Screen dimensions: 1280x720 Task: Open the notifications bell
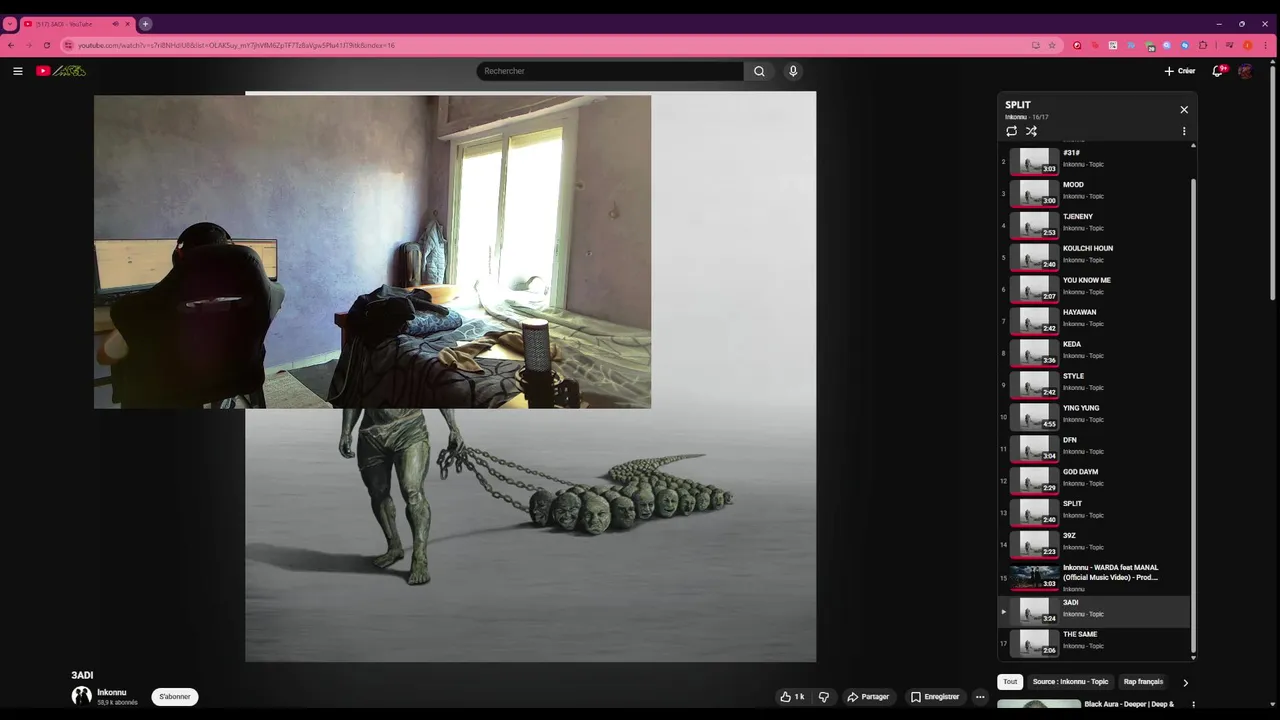[x=1217, y=71]
